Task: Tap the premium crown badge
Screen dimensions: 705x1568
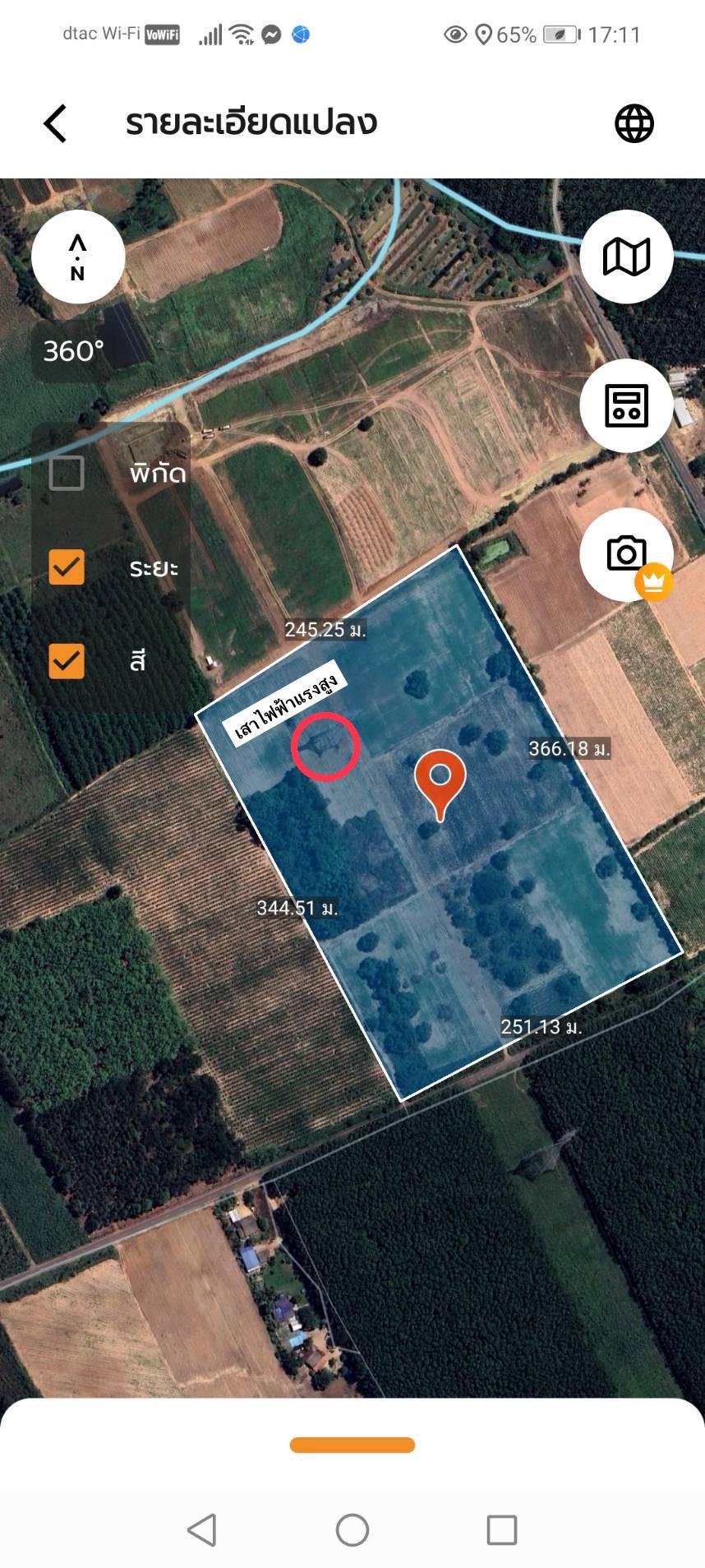Action: [x=654, y=582]
